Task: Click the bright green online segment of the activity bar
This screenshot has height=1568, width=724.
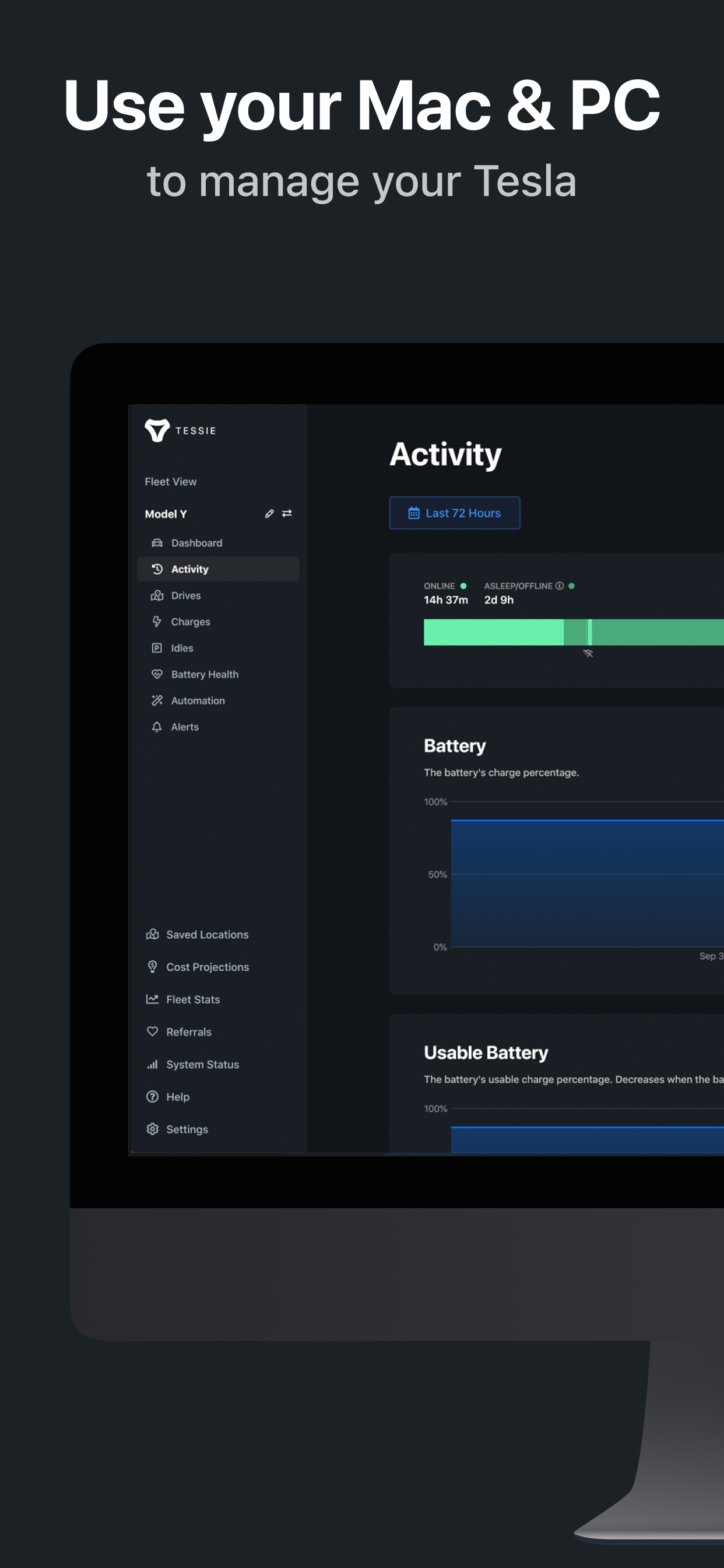Action: point(493,632)
